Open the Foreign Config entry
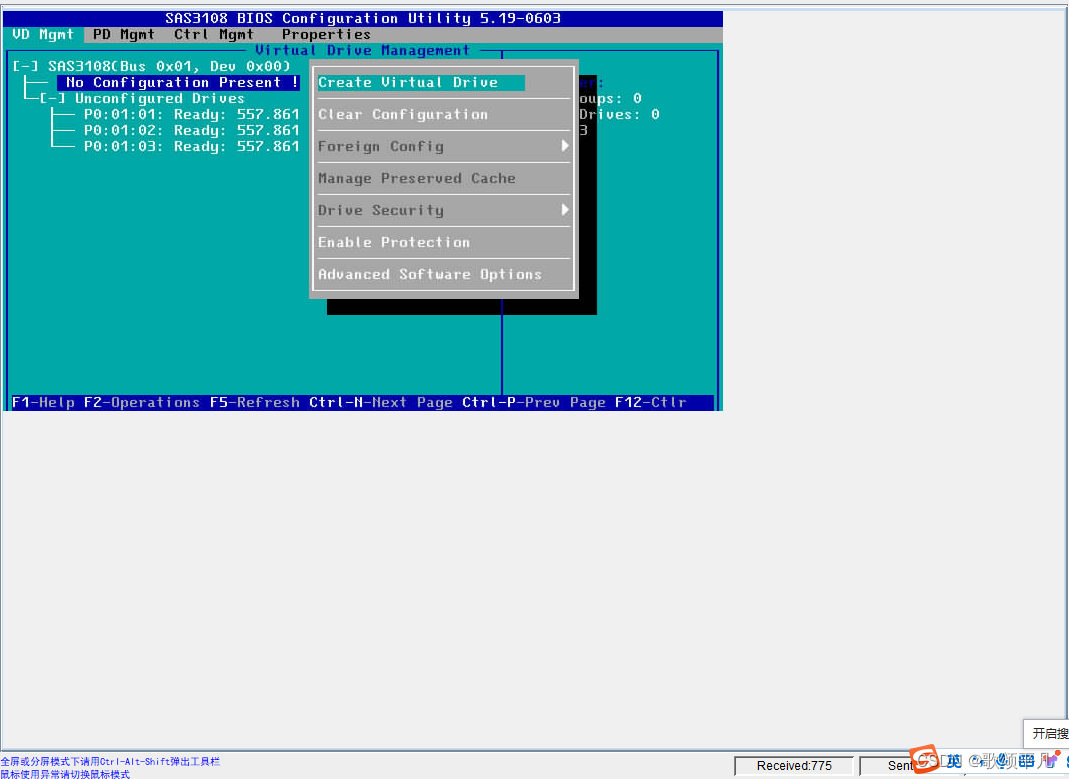Viewport: 1069px width, 779px height. click(380, 147)
